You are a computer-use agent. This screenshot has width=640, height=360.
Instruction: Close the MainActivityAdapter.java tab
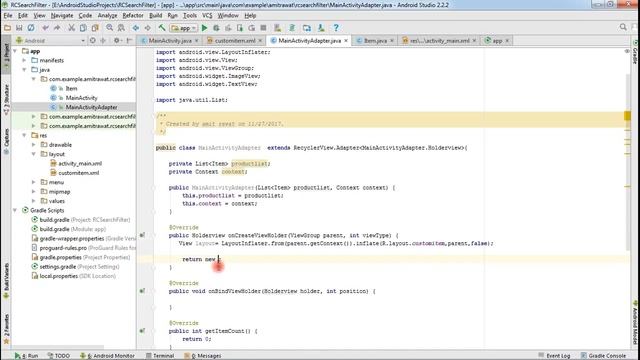click(346, 41)
